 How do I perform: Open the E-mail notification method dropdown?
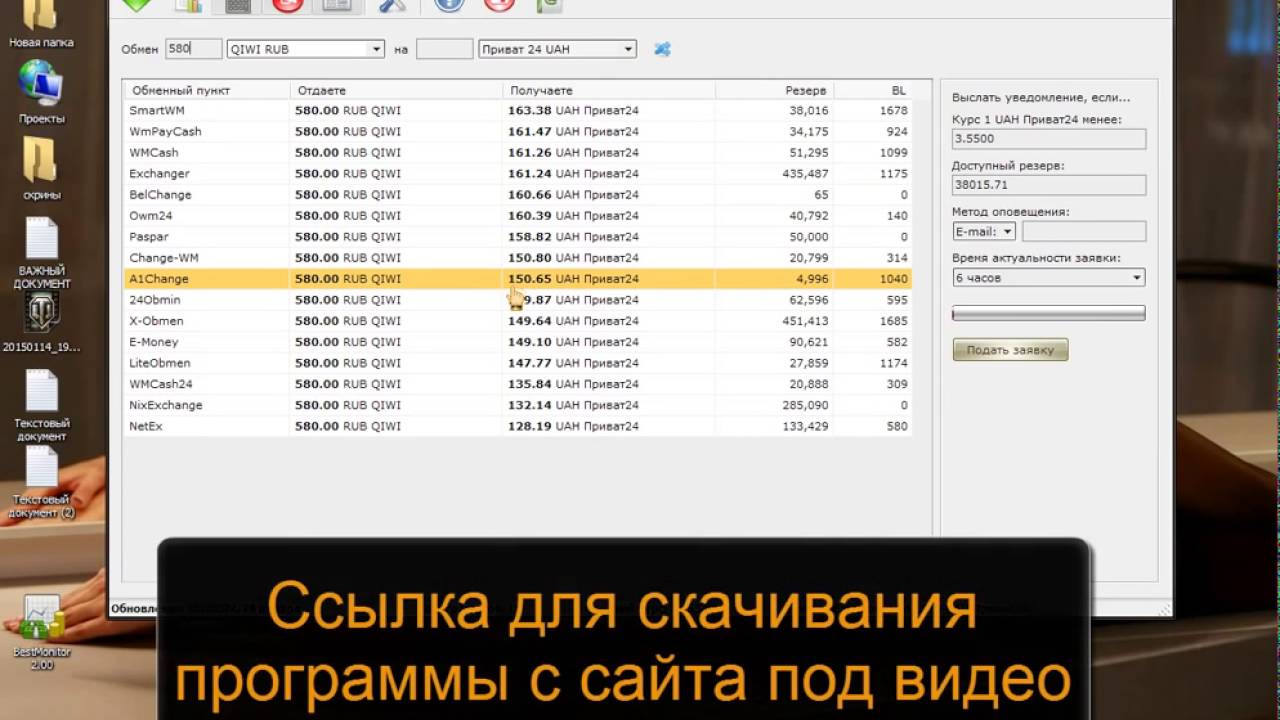[984, 231]
